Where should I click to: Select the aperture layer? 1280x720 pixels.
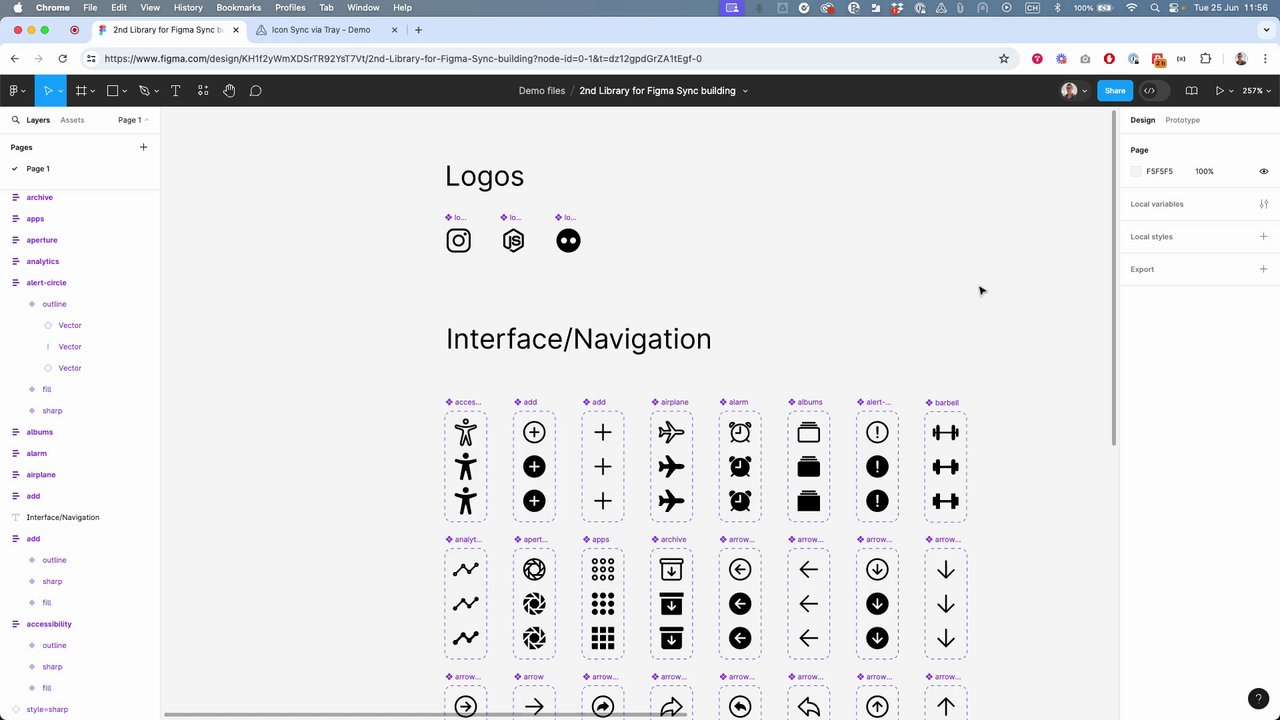click(42, 240)
